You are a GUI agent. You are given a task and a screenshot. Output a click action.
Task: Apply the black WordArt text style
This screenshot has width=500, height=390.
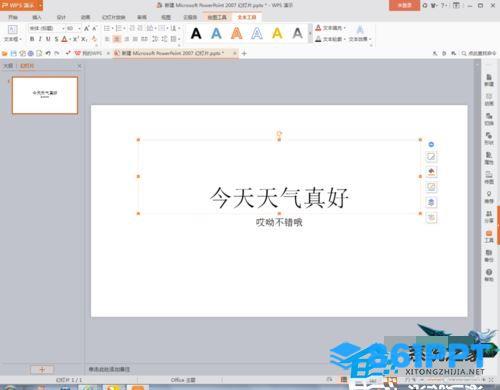[x=196, y=33]
